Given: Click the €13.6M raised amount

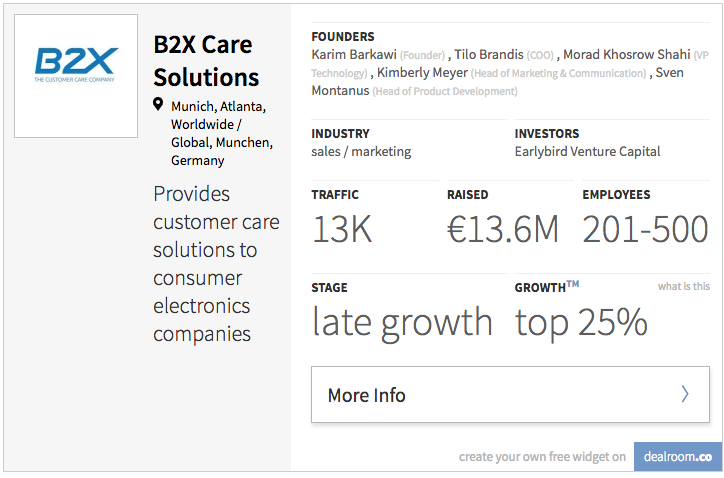Looking at the screenshot, I should click(x=503, y=229).
